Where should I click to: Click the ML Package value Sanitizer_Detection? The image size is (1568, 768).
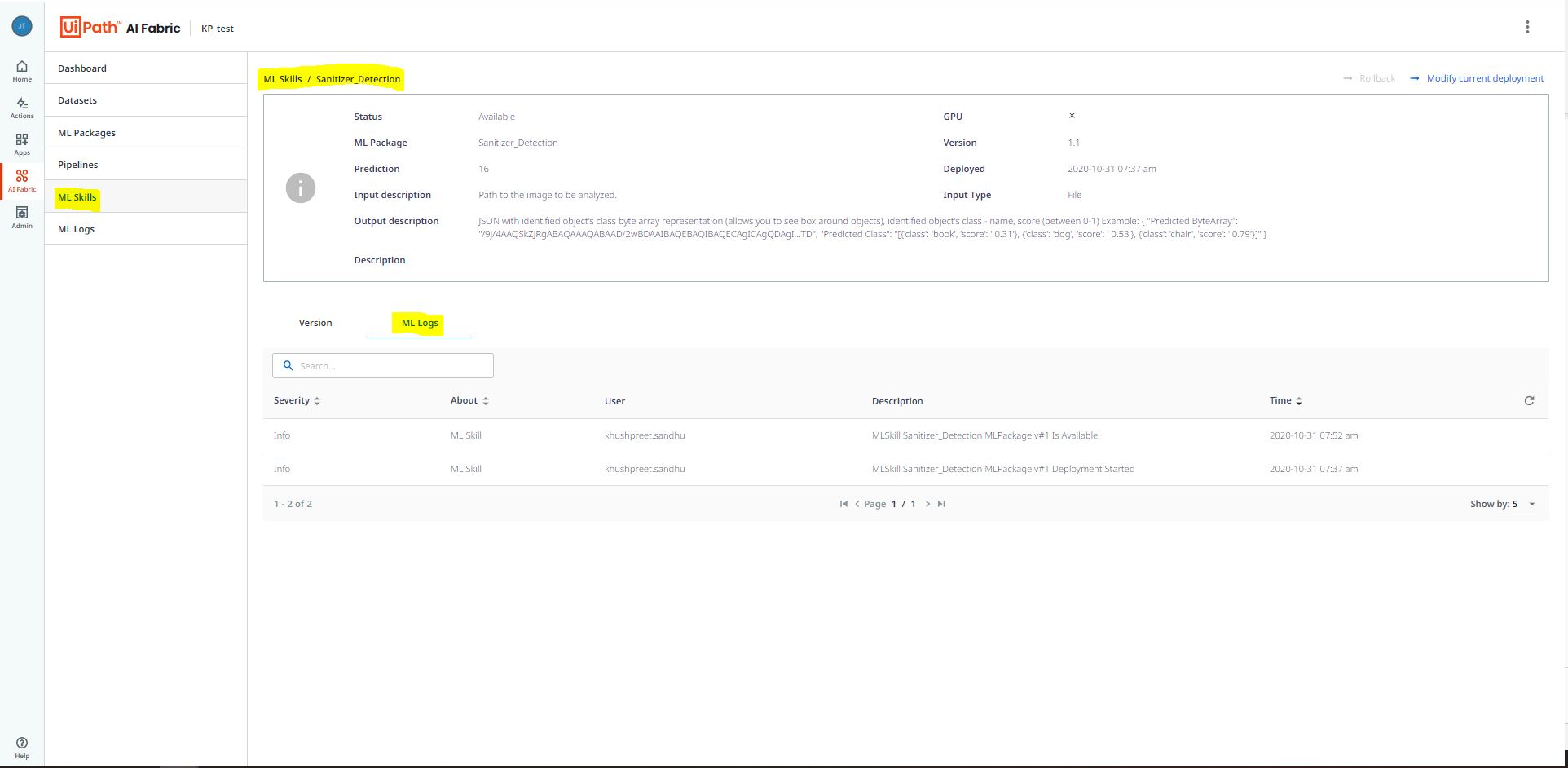(x=518, y=143)
